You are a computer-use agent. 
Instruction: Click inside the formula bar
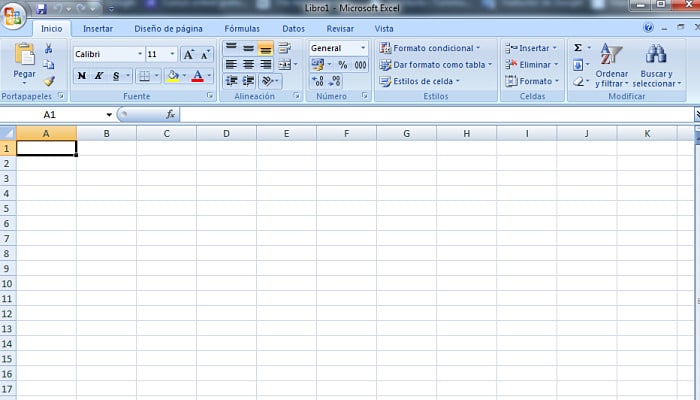[437, 115]
